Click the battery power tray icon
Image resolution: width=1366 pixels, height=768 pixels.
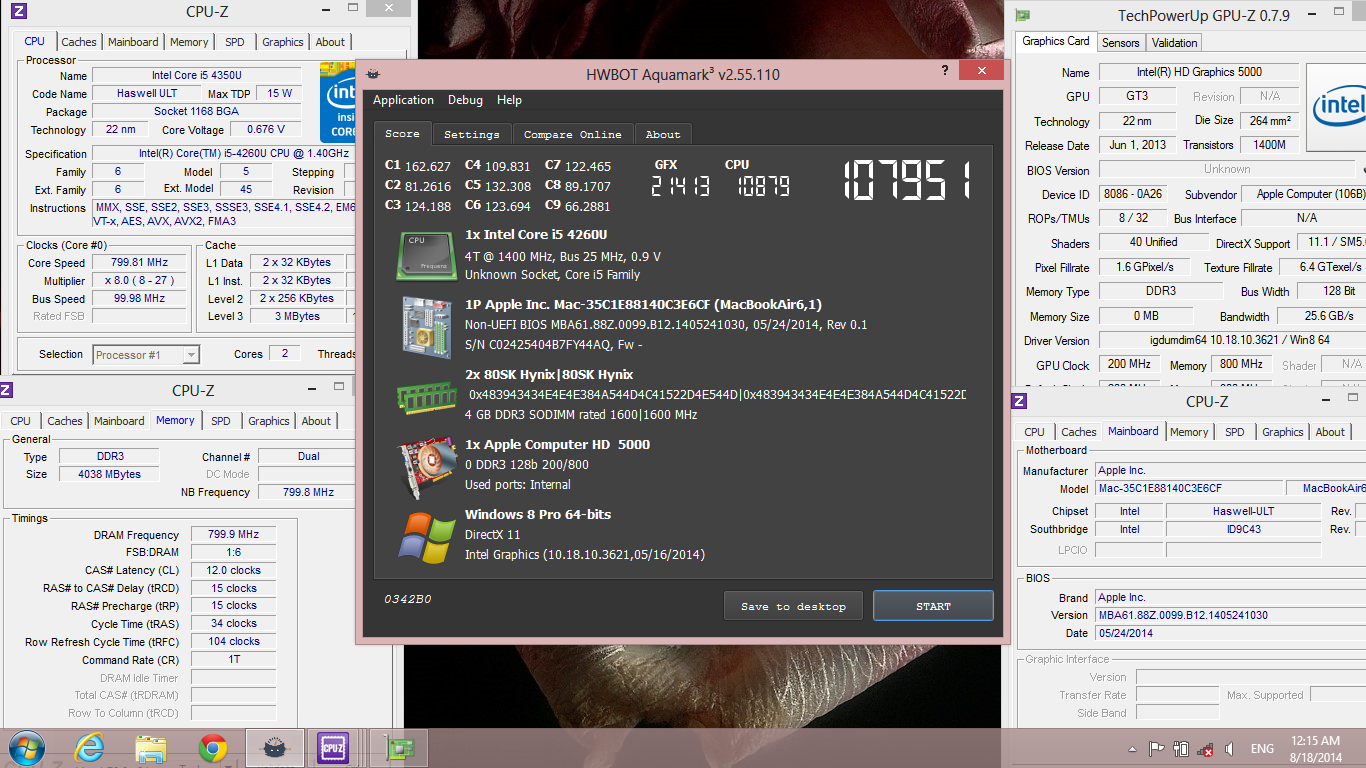coord(1181,749)
